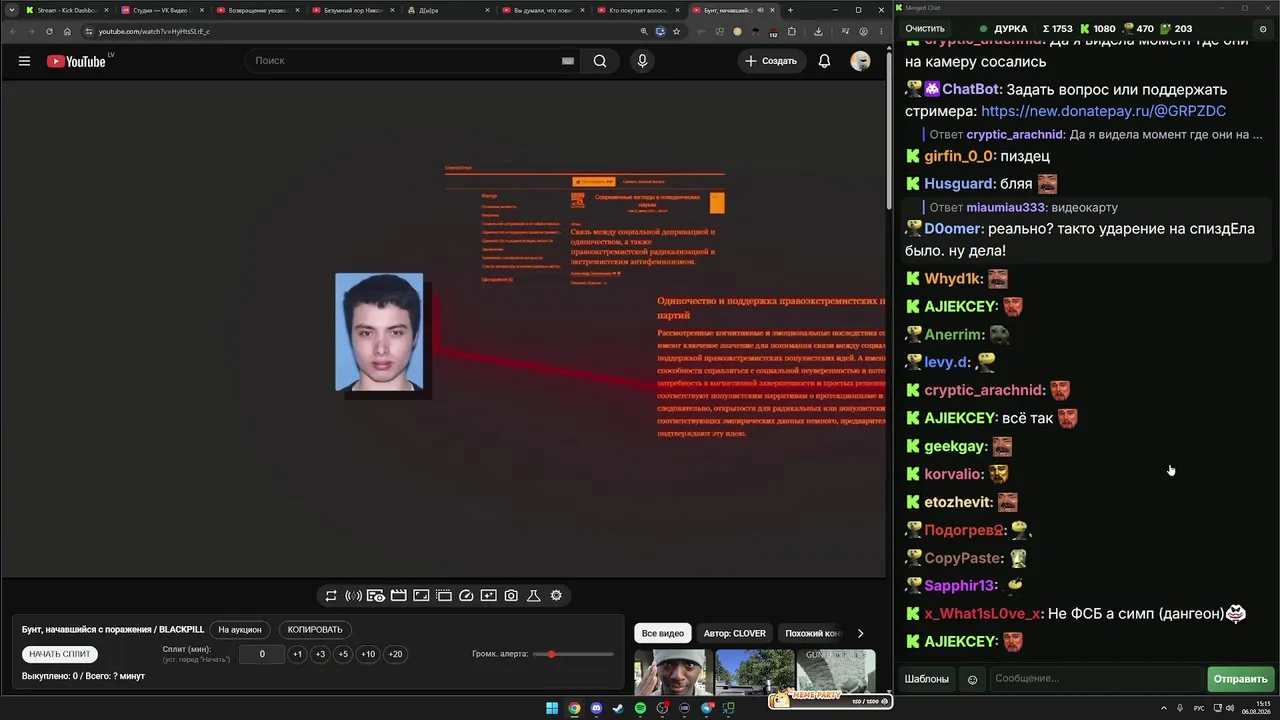Click the clapperboard icon in the player toolbar
The height and width of the screenshot is (720, 1280).
point(398,596)
